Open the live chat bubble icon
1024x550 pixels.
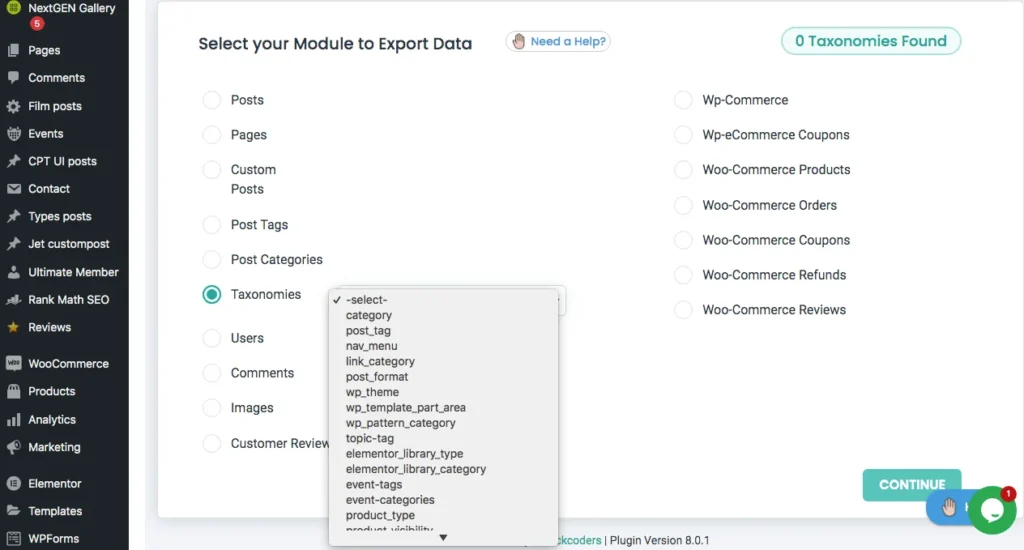[x=991, y=510]
